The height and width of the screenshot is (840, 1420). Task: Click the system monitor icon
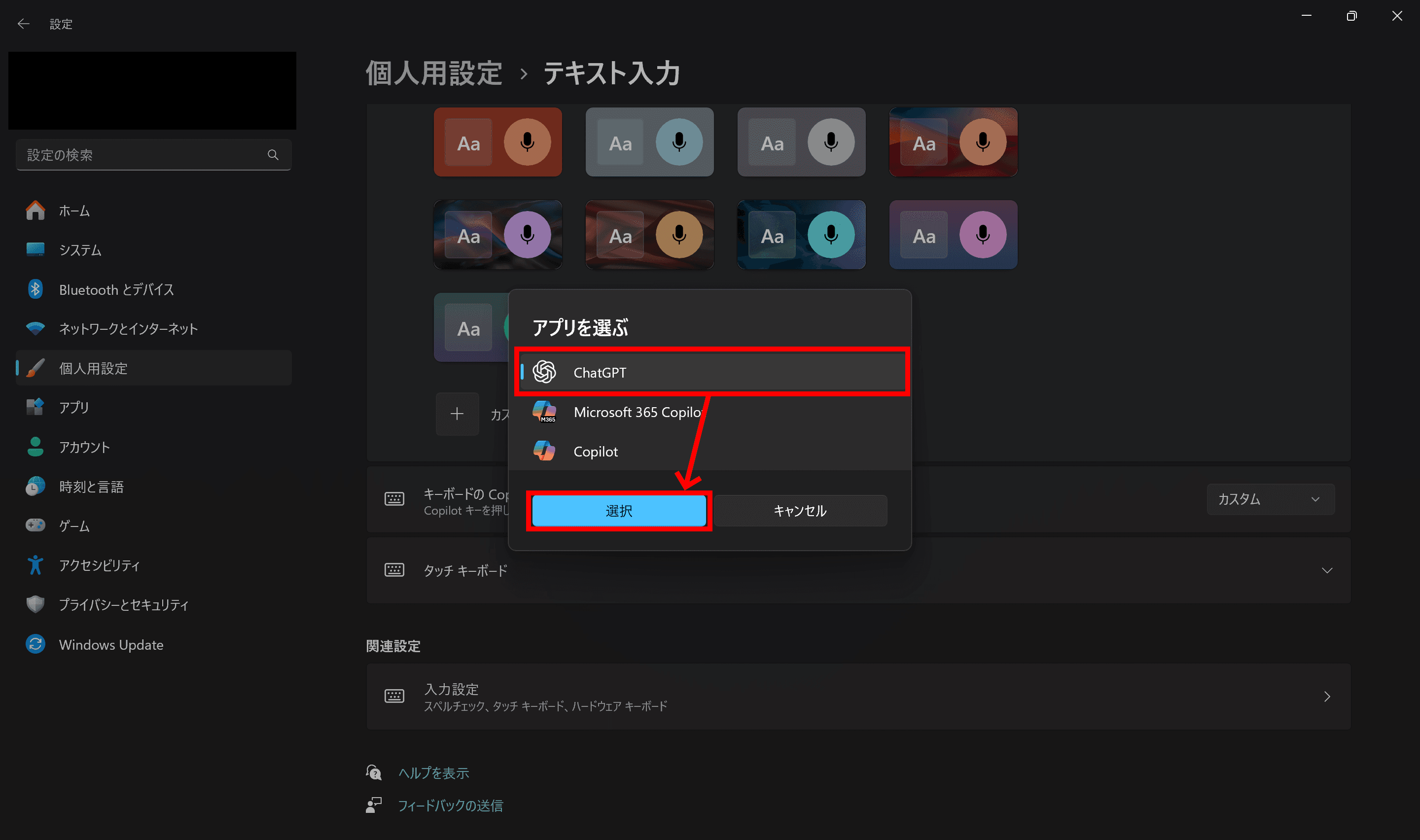click(35, 249)
